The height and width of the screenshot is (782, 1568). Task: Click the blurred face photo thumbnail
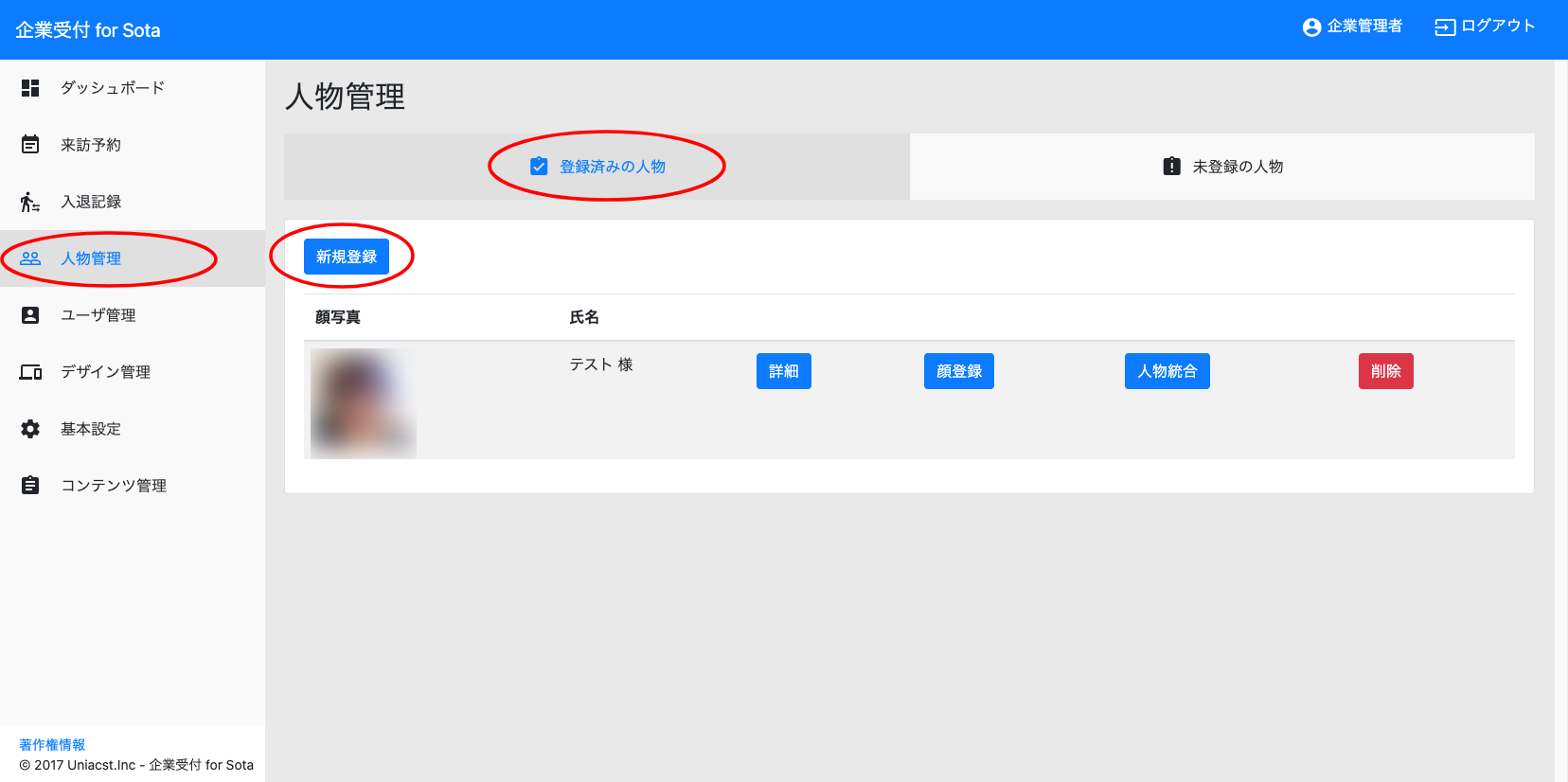[x=364, y=403]
